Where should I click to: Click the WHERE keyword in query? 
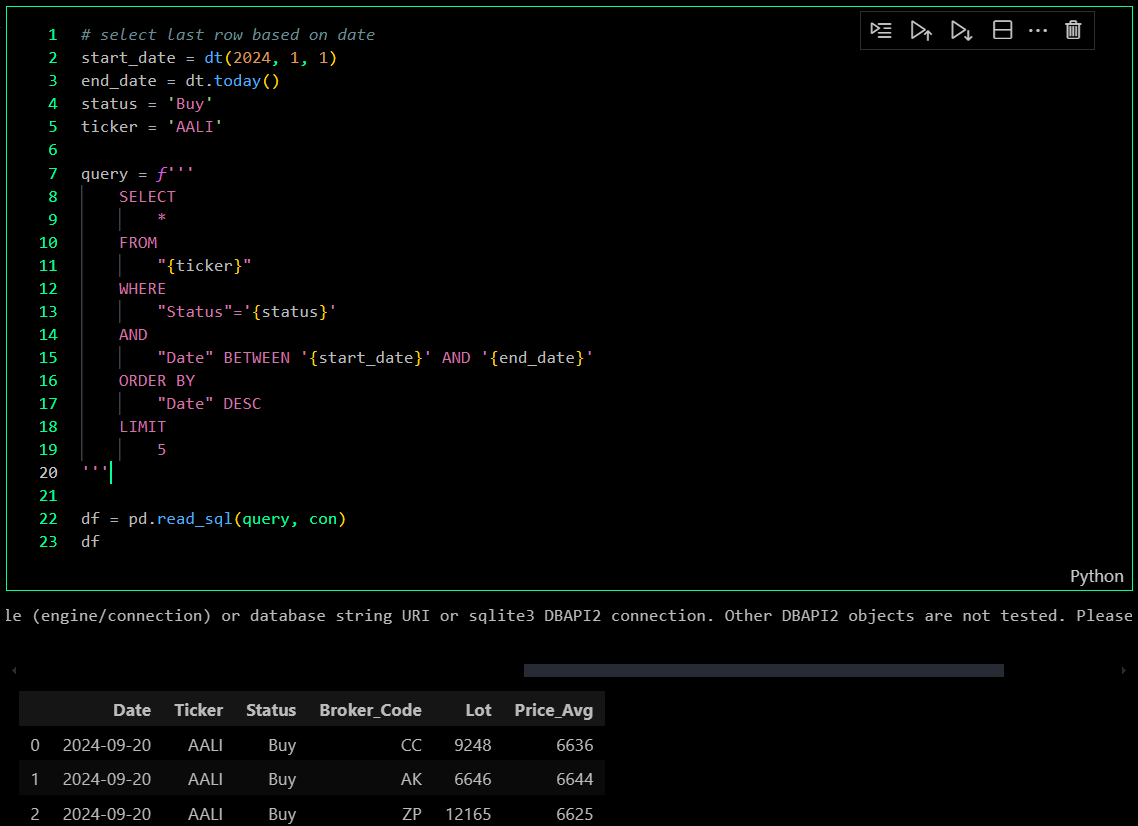(142, 289)
